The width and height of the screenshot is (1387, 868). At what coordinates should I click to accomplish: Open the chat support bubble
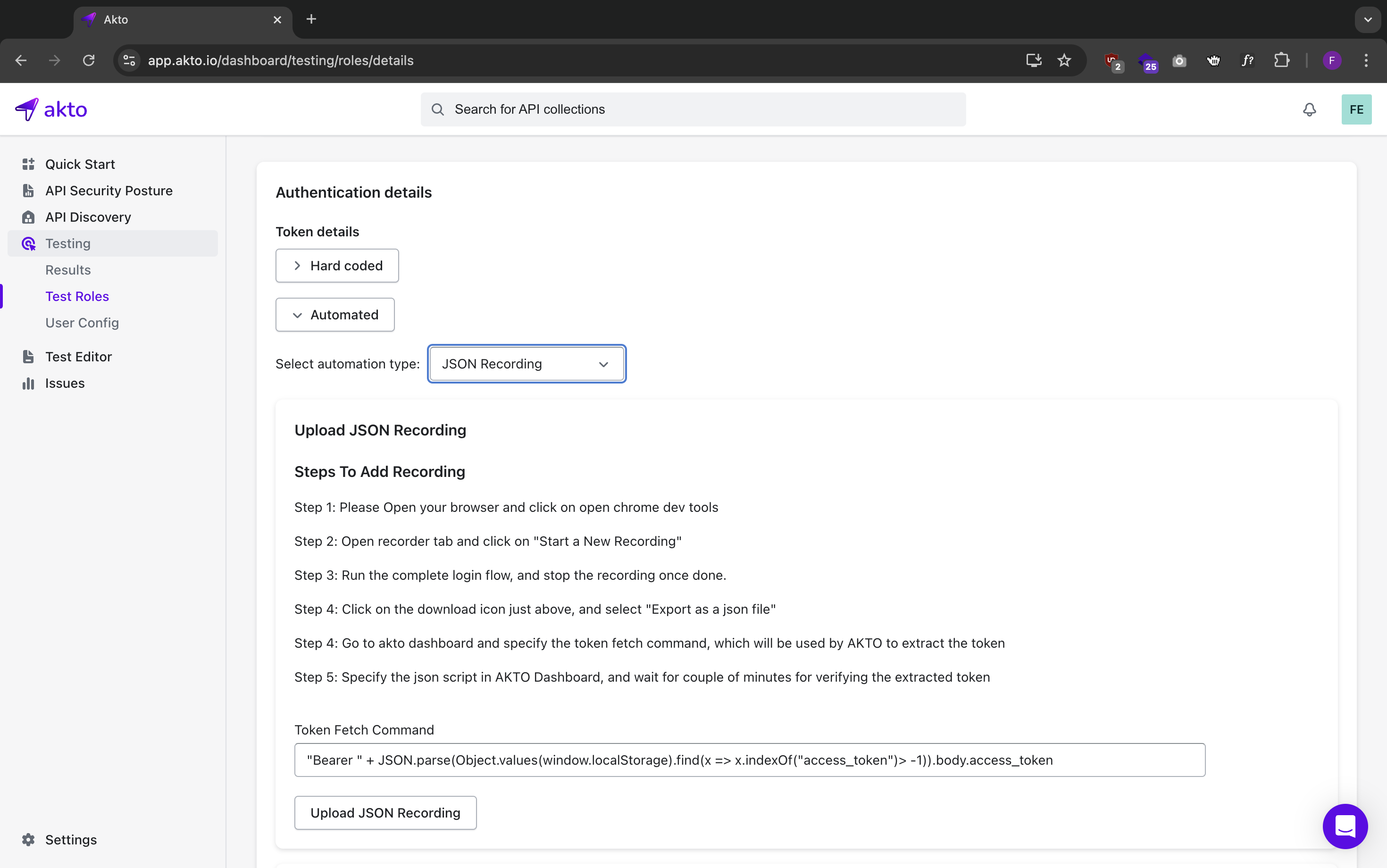1345,826
